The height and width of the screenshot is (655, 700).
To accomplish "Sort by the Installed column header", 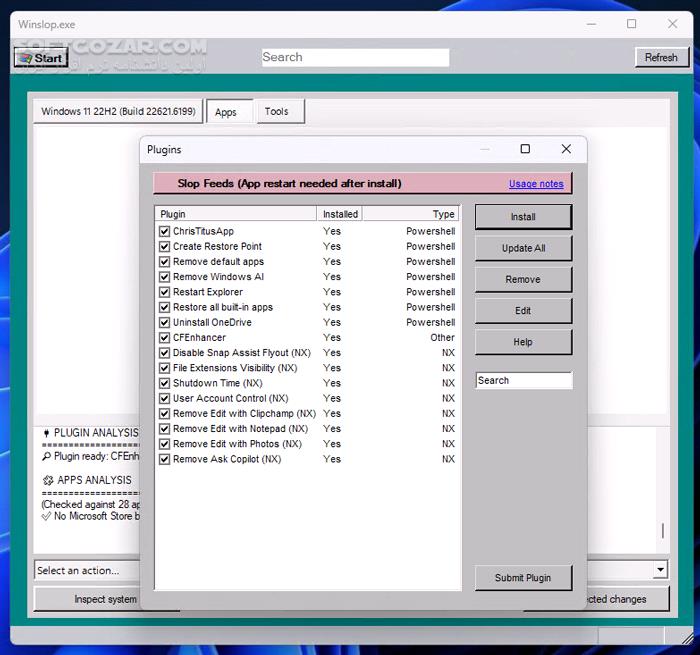I will (x=340, y=214).
